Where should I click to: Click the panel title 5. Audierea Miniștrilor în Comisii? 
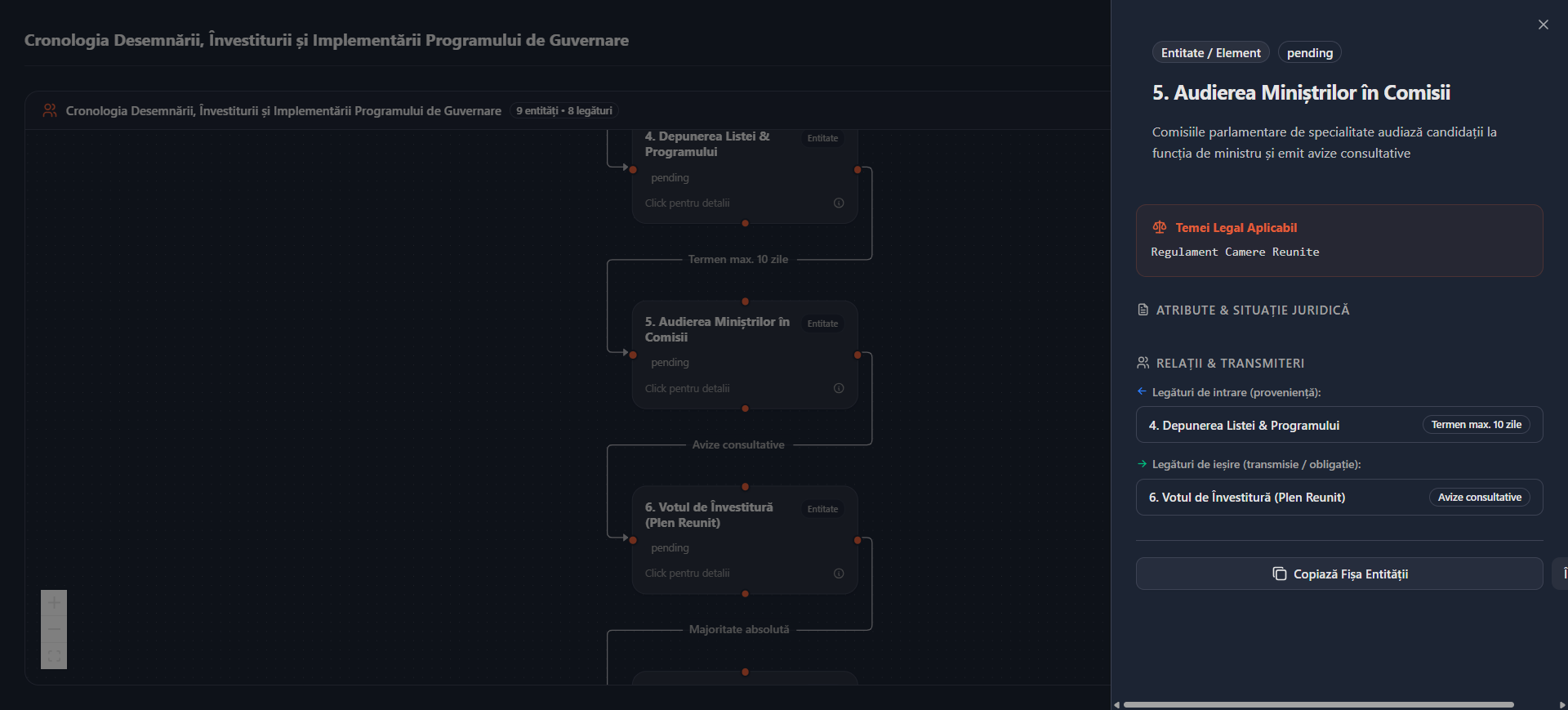tap(1301, 92)
